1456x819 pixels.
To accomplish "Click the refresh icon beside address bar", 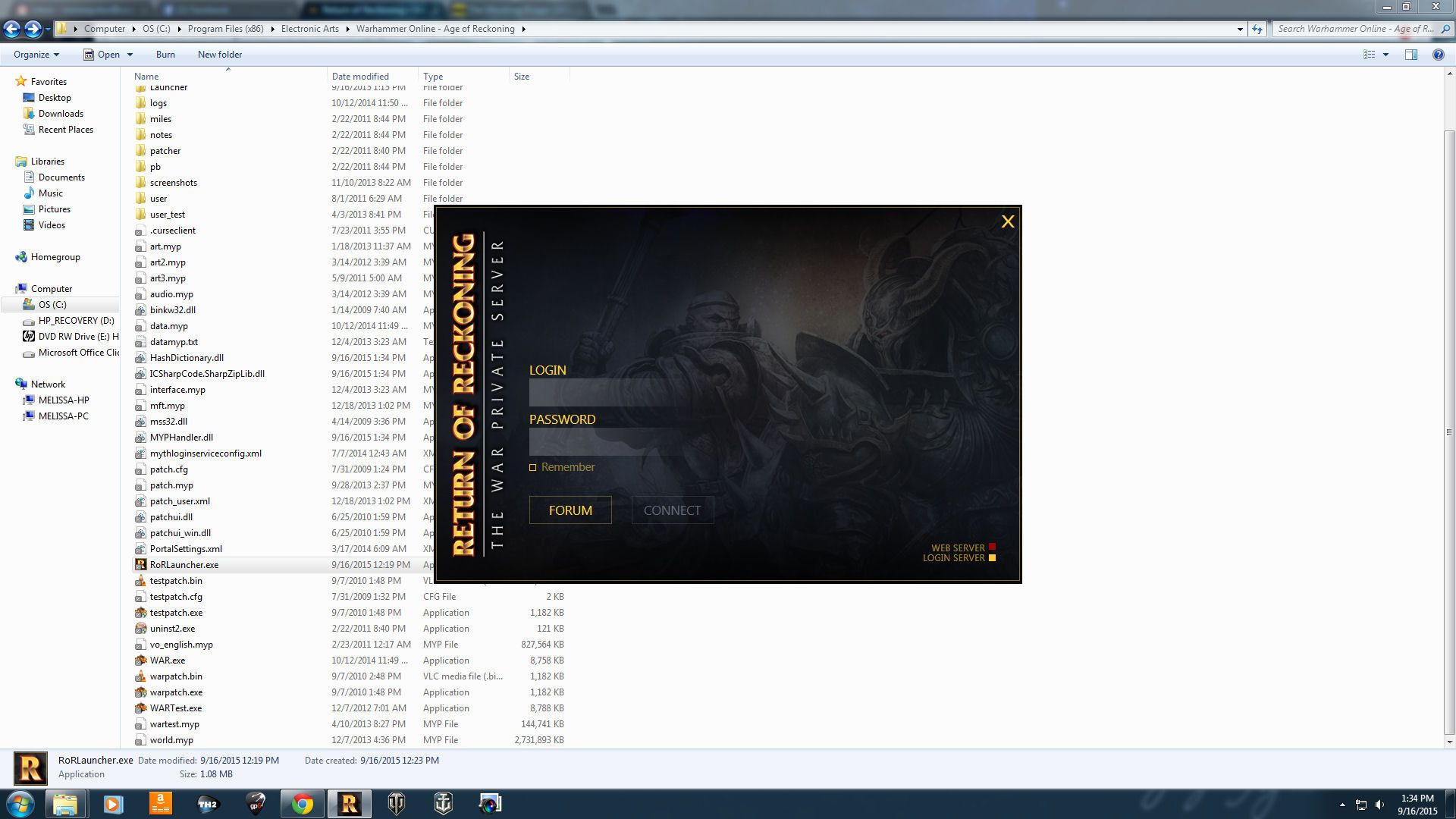I will 1257,29.
